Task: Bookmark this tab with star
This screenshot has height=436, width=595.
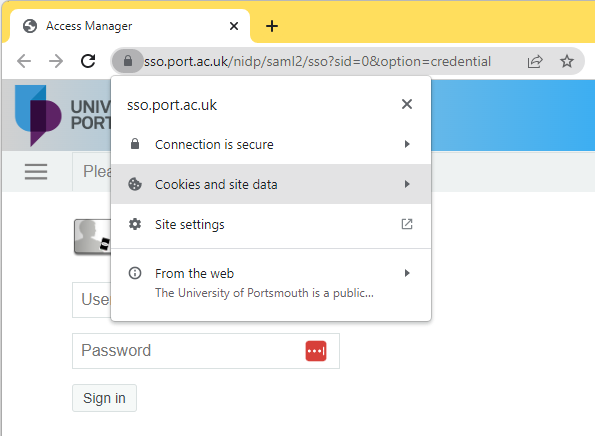Action: 567,61
